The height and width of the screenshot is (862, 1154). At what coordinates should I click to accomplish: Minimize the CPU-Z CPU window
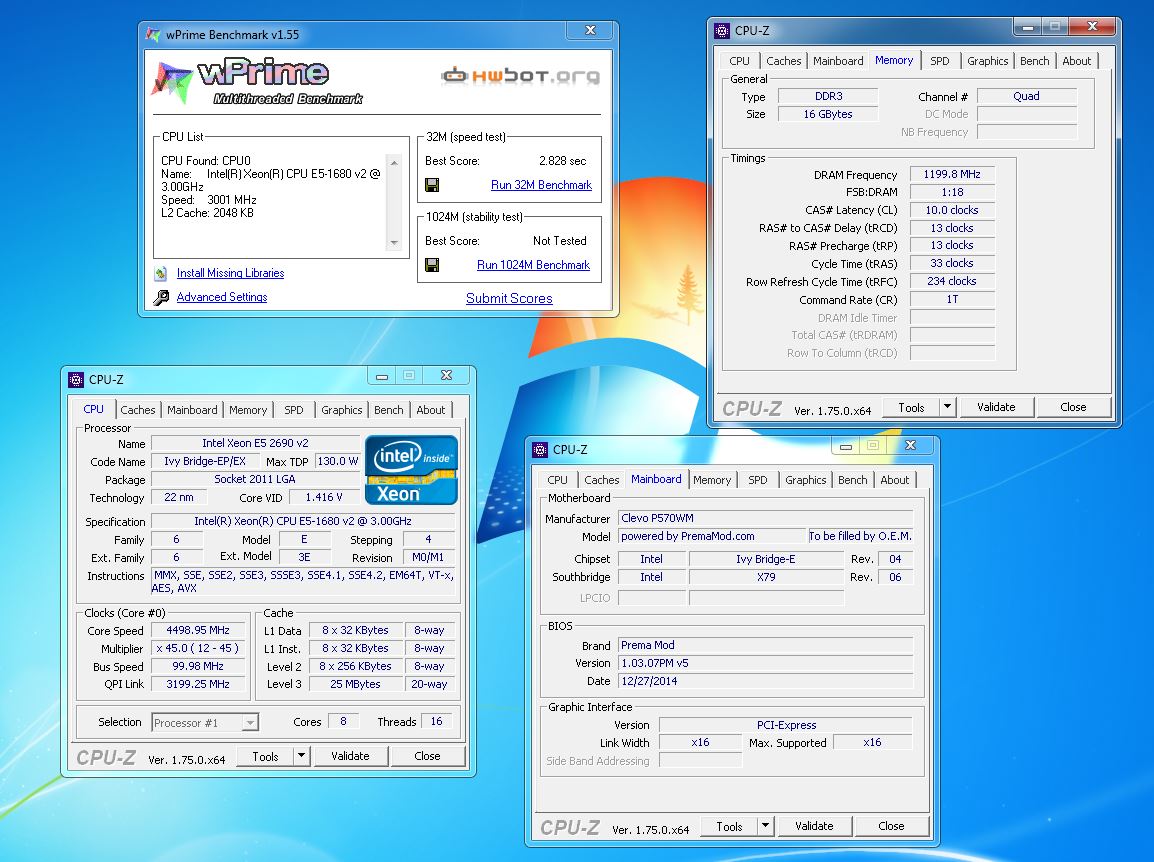coord(381,376)
